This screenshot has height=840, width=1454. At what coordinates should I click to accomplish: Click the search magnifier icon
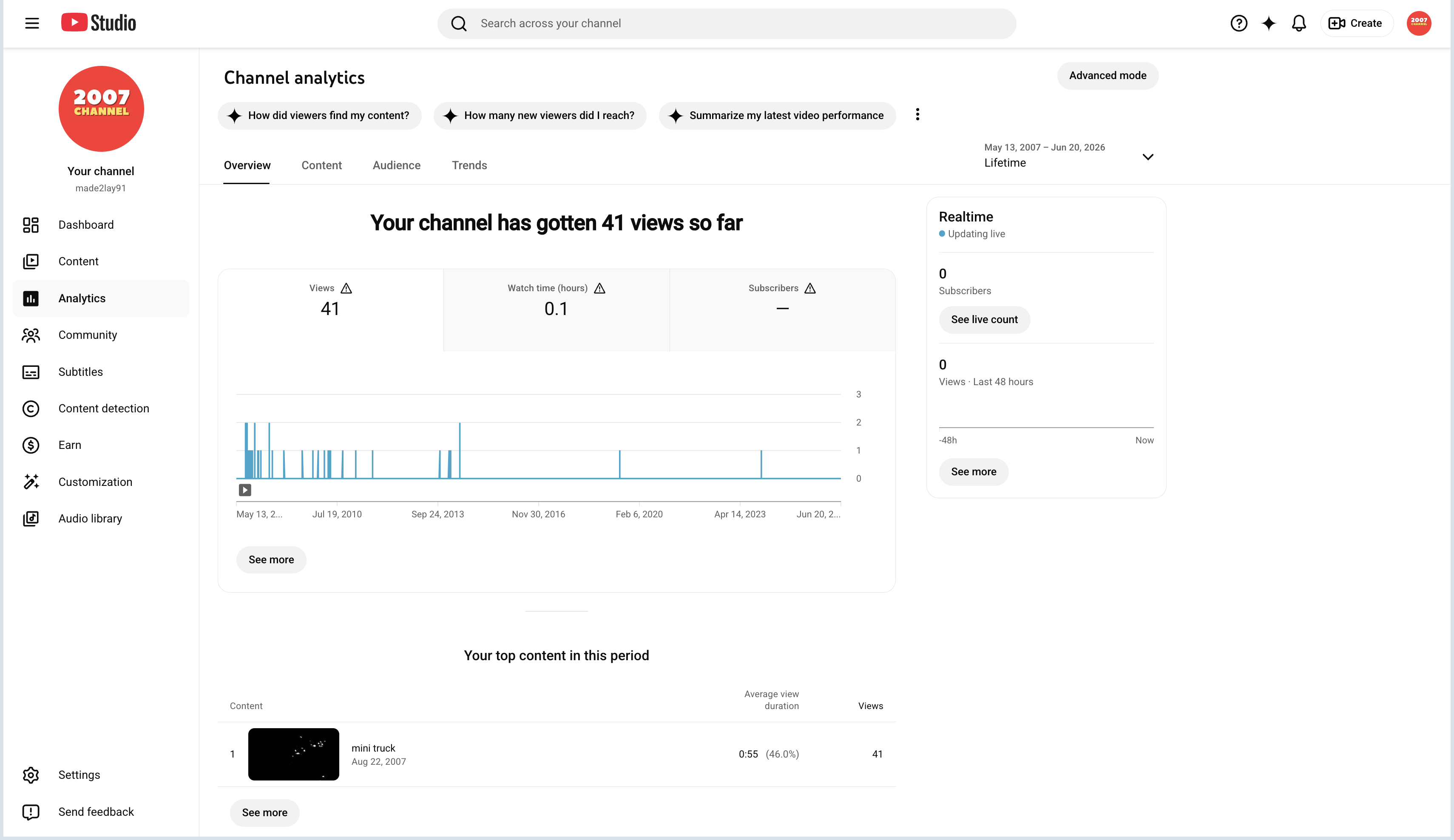pos(459,24)
